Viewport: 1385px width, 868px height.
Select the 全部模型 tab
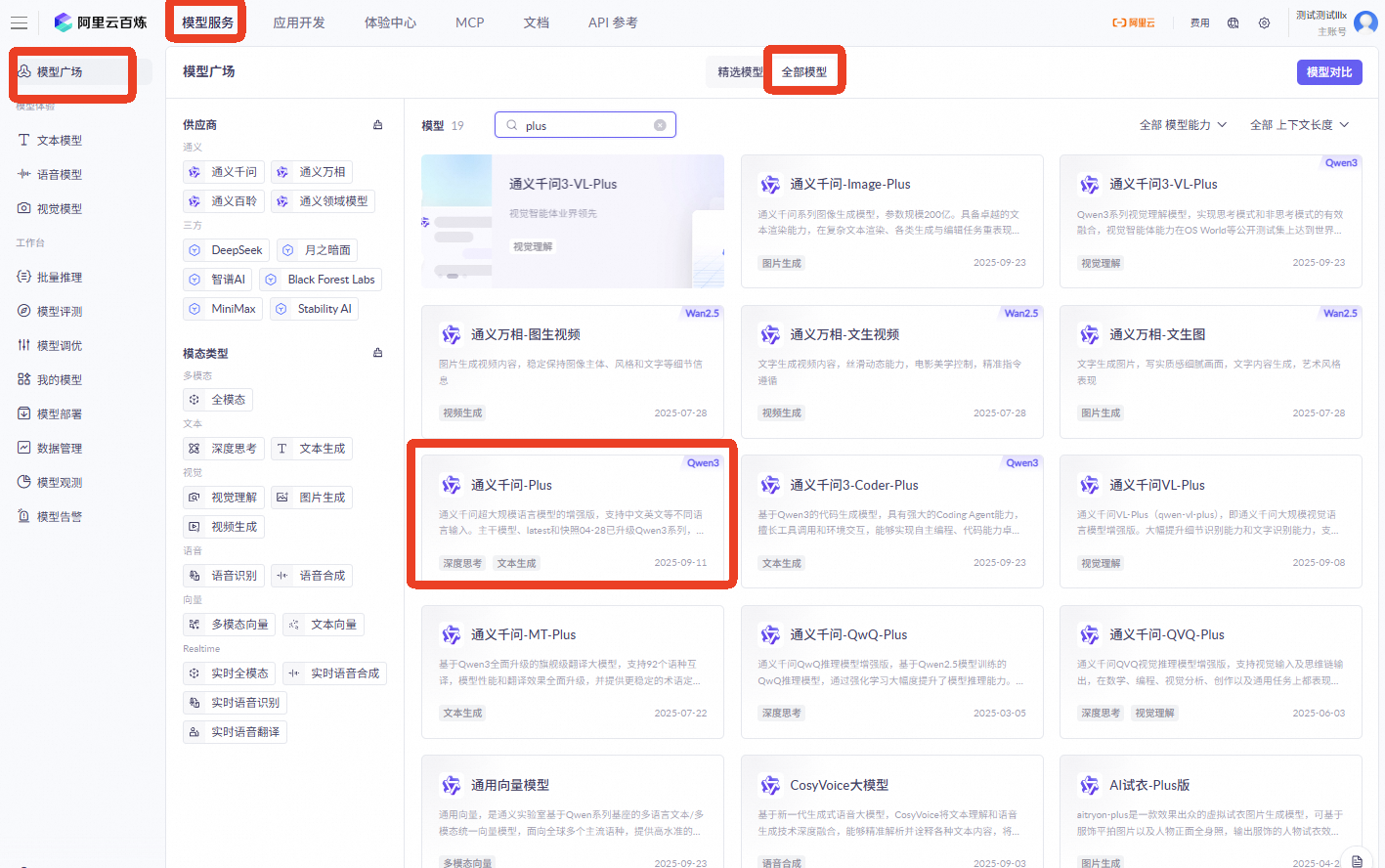pos(804,71)
